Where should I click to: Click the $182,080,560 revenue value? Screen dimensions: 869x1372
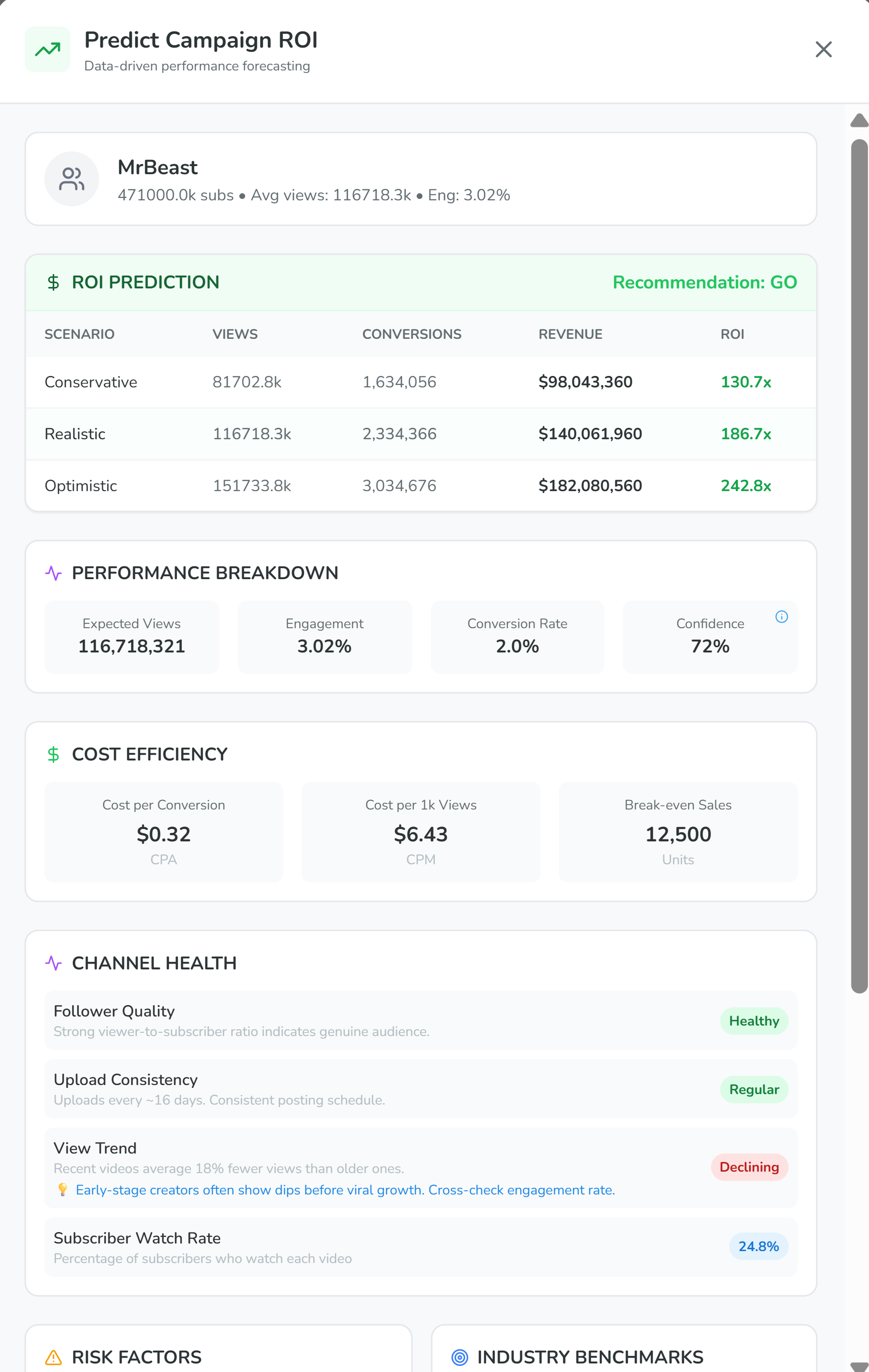[x=591, y=485]
